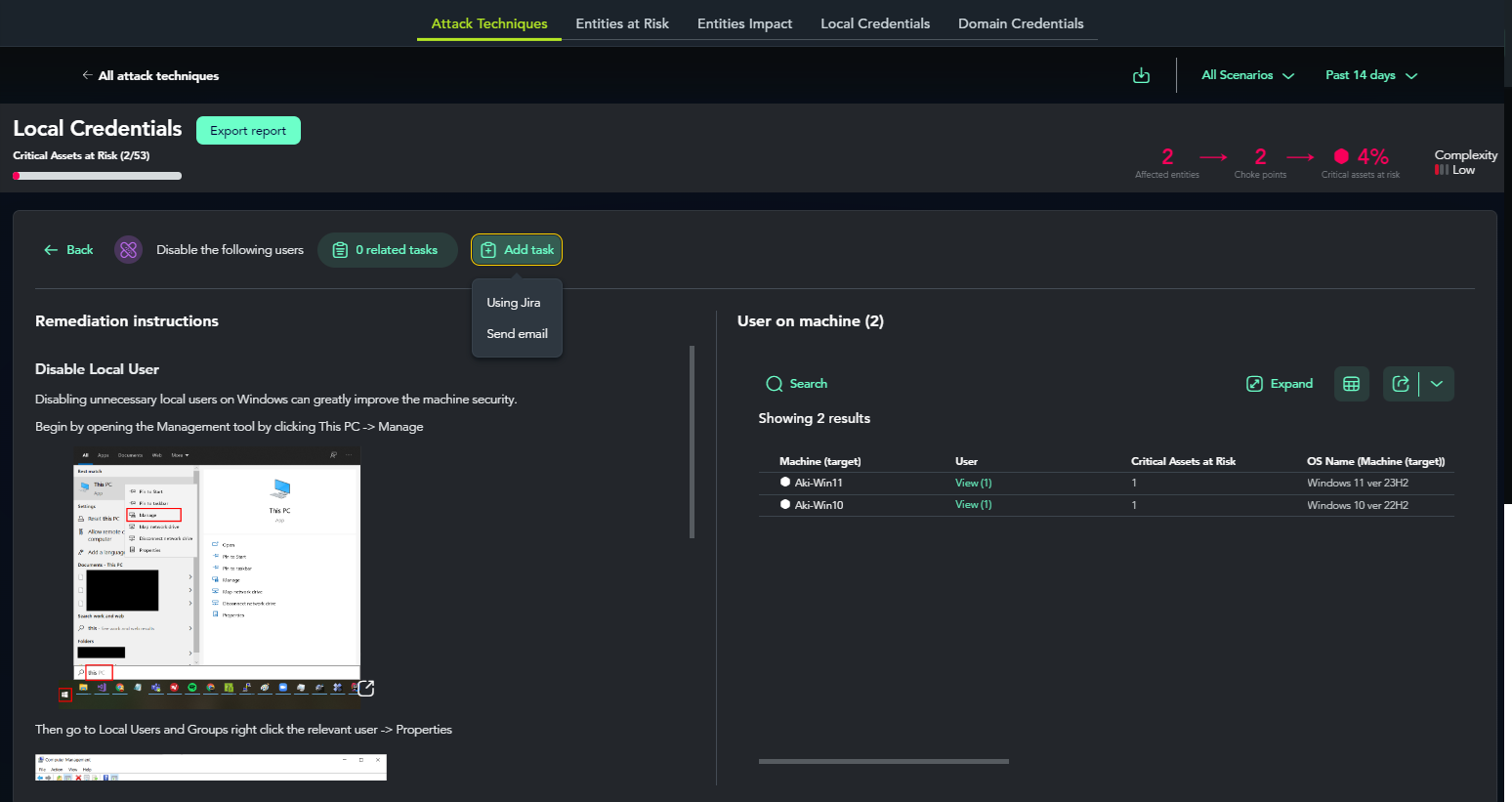Click the Windows 10 ver 22H2 cell
Screen dimensions: 1512x802
point(1358,505)
